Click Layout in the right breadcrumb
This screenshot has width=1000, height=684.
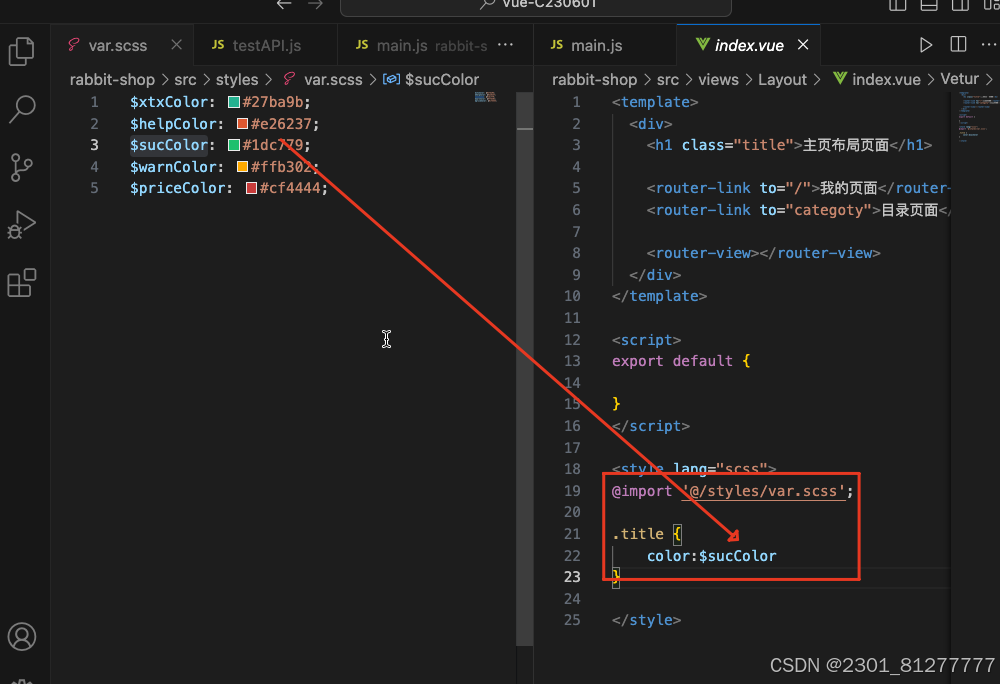[783, 80]
